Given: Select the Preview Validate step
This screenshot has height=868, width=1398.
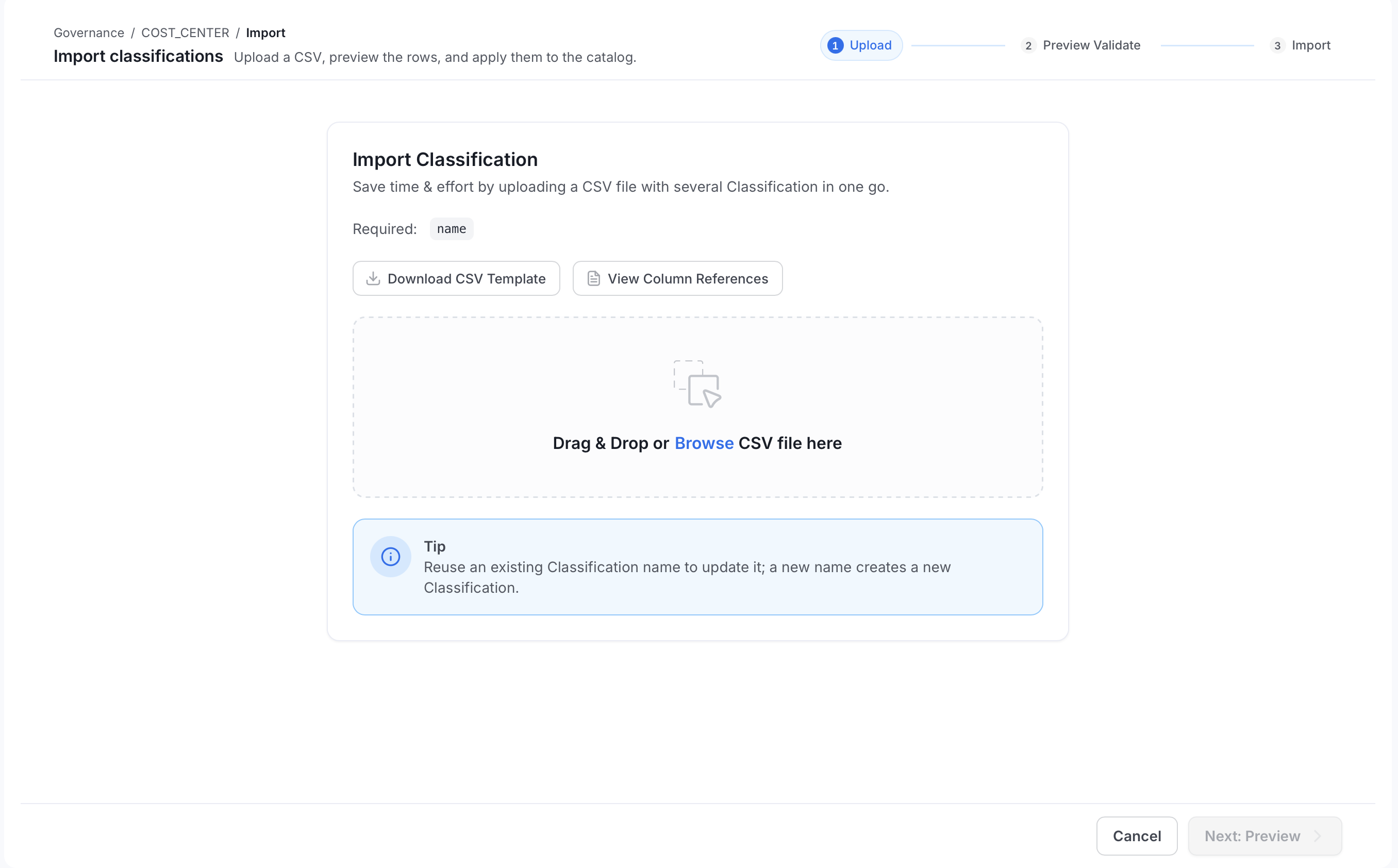Looking at the screenshot, I should (1080, 45).
